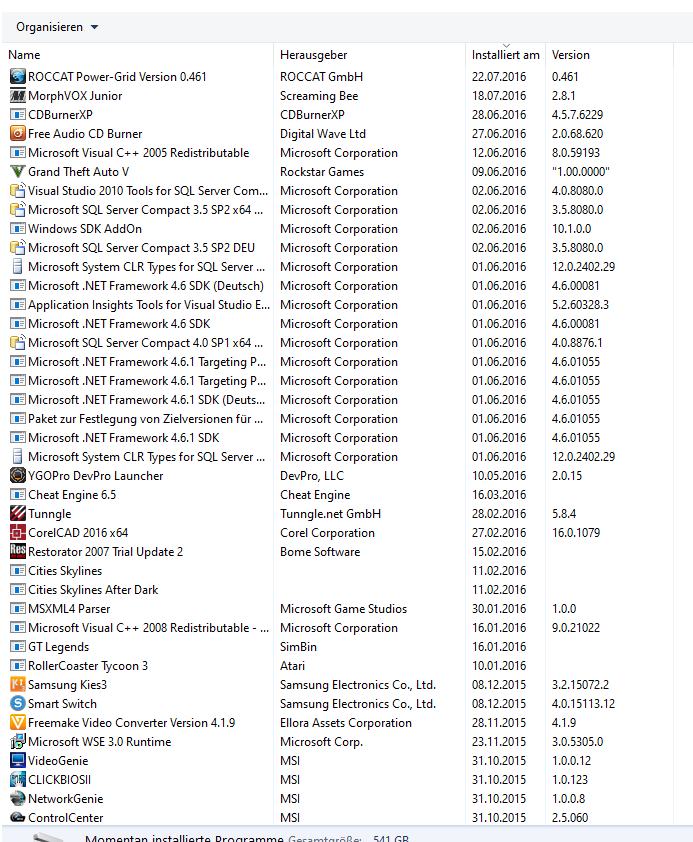Click publisher Microsoft Game Studios
693x842 pixels.
[x=344, y=608]
